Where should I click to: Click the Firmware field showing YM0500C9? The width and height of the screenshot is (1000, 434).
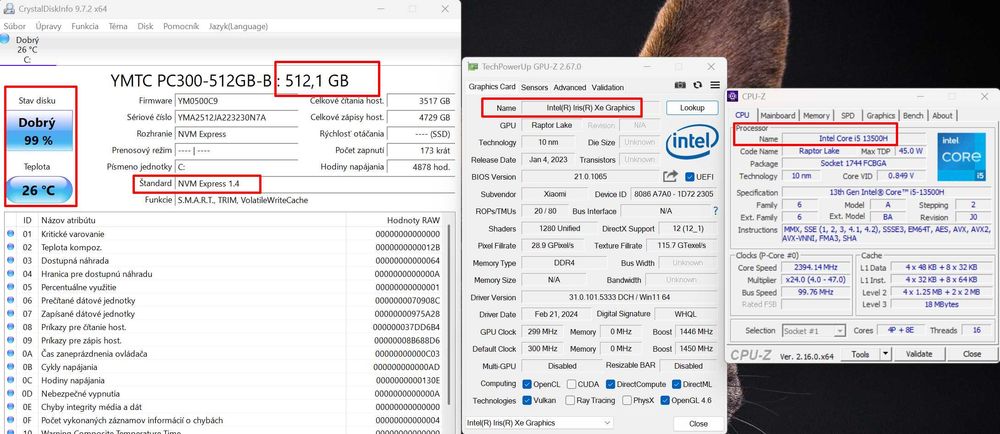[x=236, y=101]
